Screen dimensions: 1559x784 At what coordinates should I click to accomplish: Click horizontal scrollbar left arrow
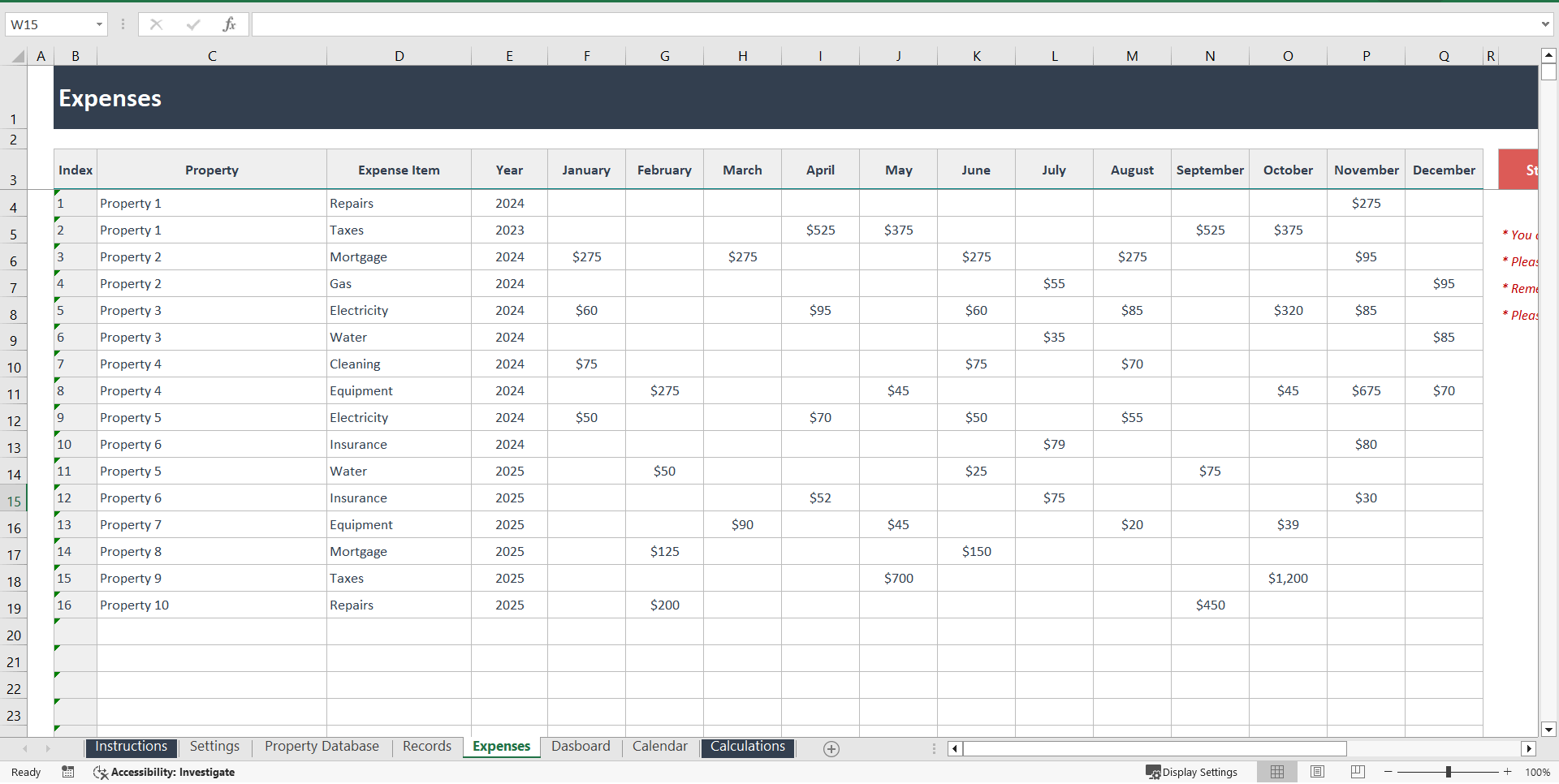click(955, 749)
